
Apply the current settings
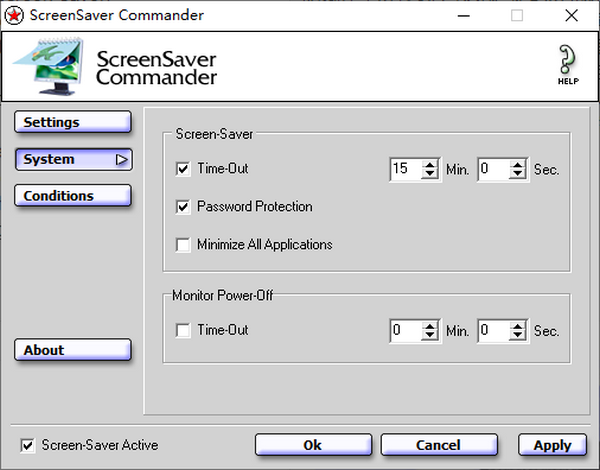[553, 445]
